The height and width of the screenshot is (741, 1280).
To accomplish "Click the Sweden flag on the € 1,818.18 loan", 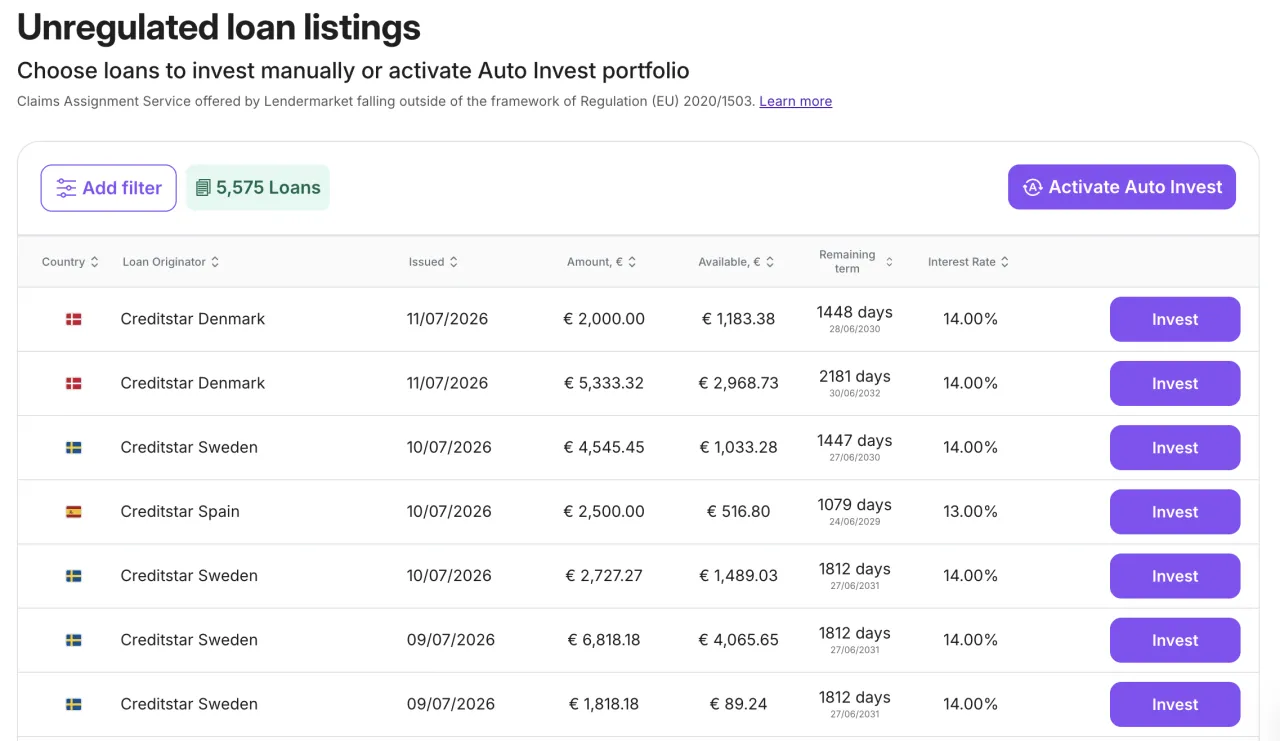I will (x=74, y=704).
